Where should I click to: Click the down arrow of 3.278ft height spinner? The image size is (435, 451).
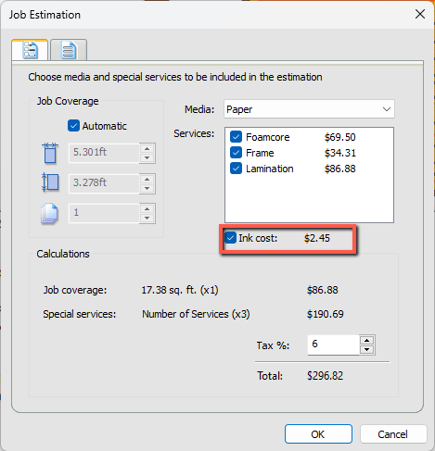pos(147,188)
